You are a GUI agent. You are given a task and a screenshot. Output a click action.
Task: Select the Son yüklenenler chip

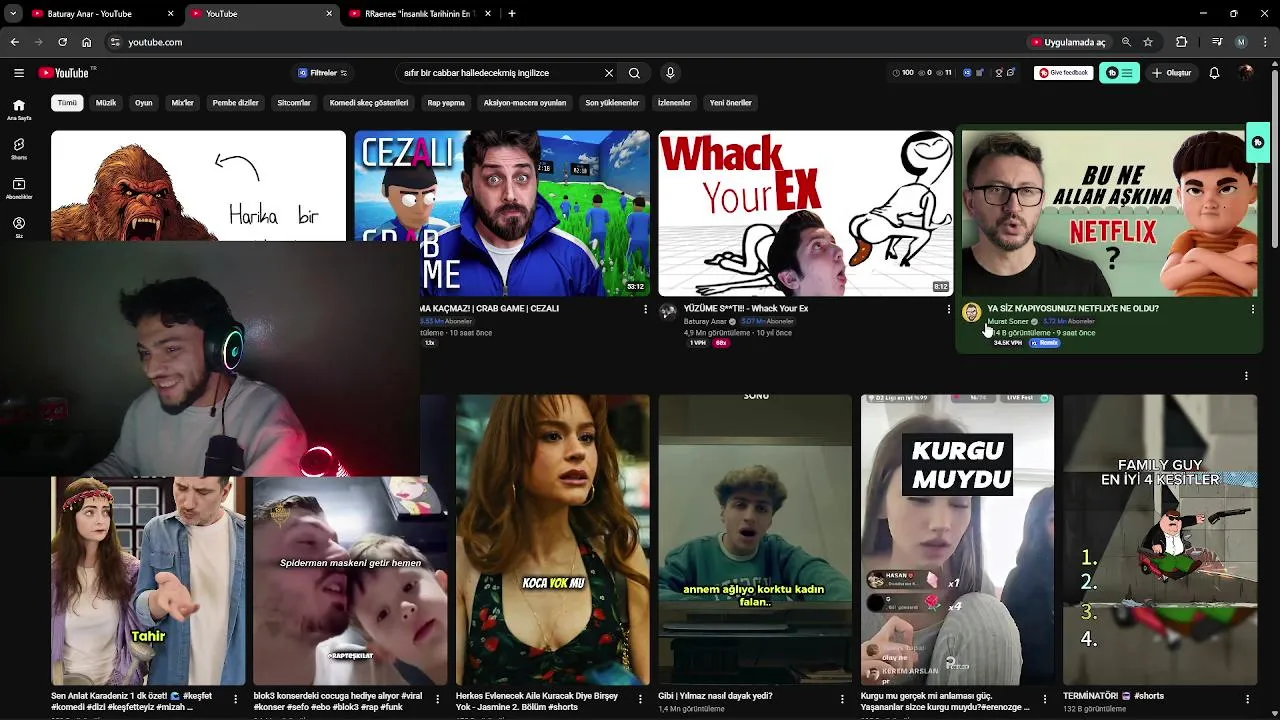[x=612, y=103]
